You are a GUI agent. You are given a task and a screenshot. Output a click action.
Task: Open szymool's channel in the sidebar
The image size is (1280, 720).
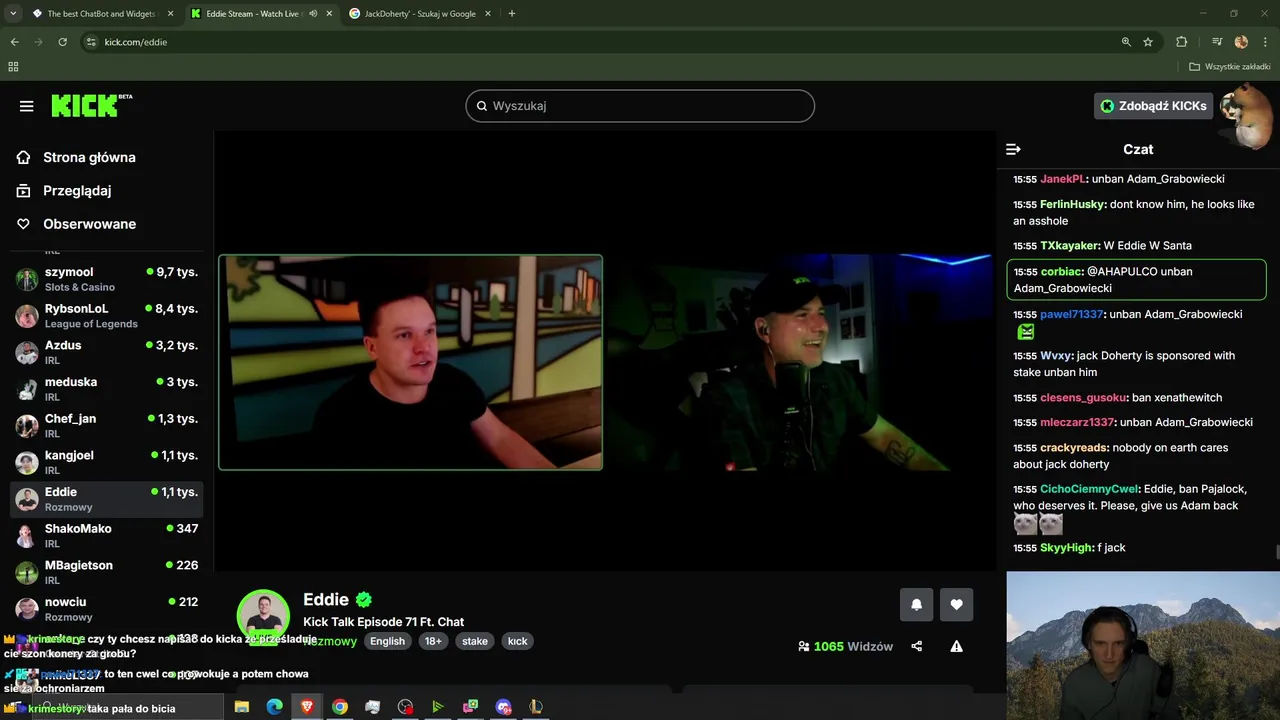pos(107,279)
